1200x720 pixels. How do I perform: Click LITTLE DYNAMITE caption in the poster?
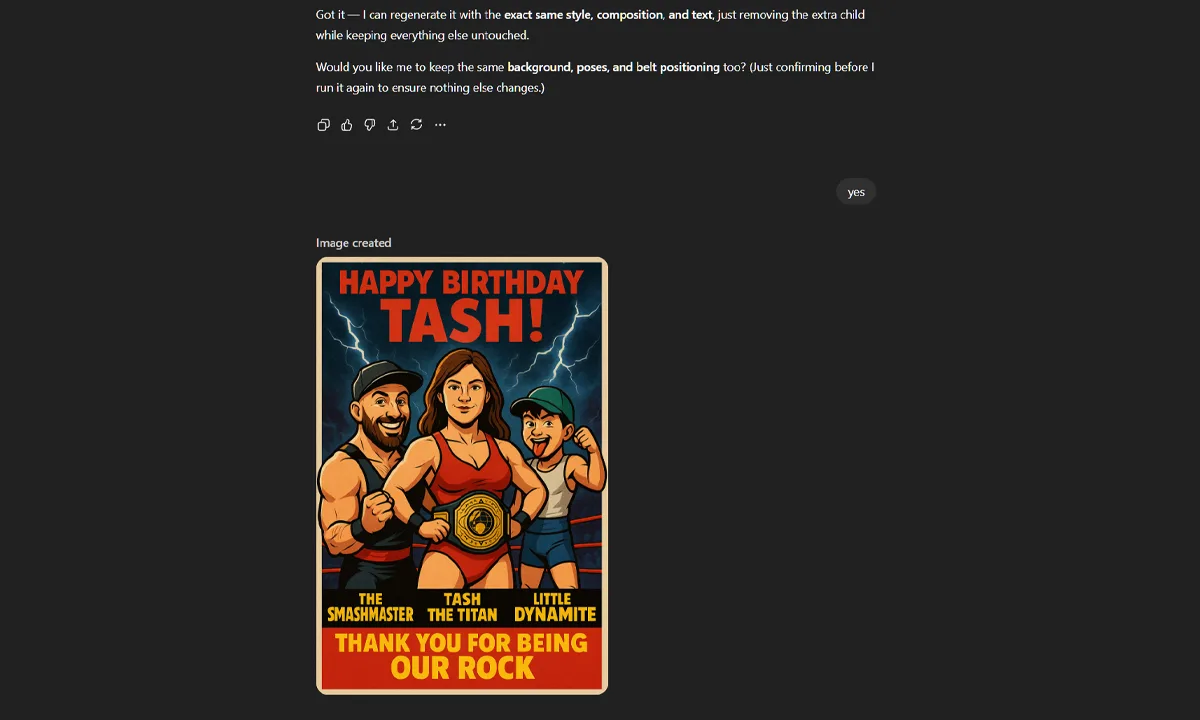tap(555, 607)
